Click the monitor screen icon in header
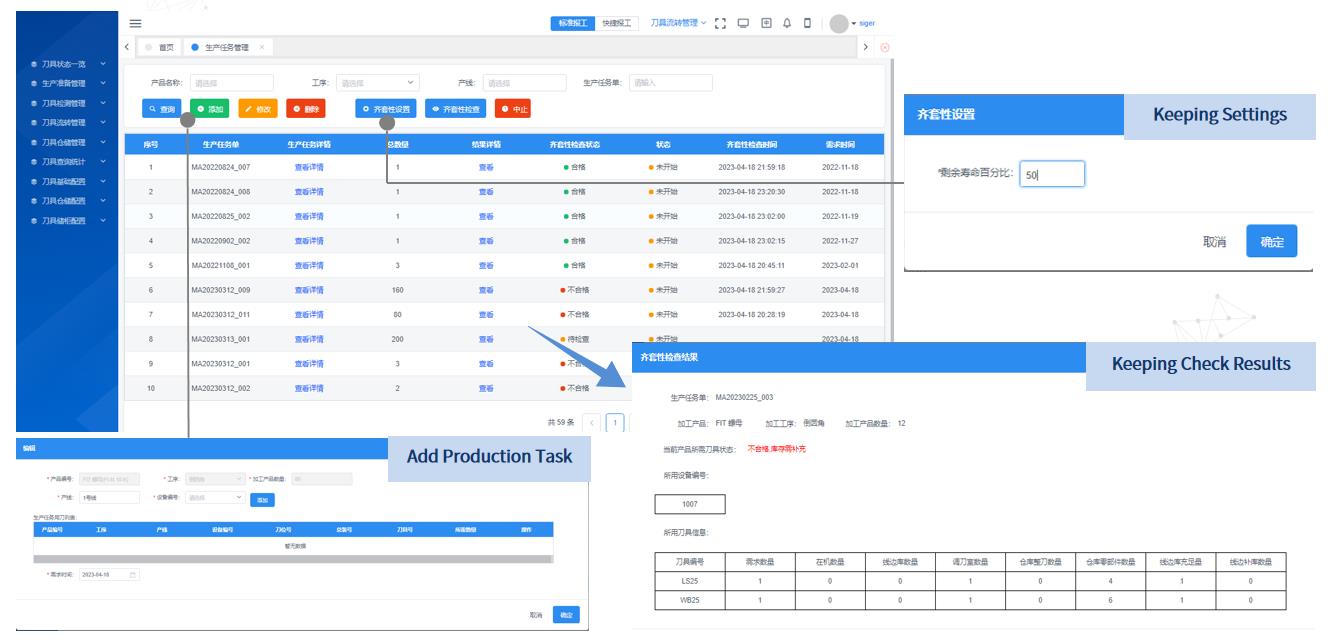This screenshot has width=1339, height=640. (743, 23)
